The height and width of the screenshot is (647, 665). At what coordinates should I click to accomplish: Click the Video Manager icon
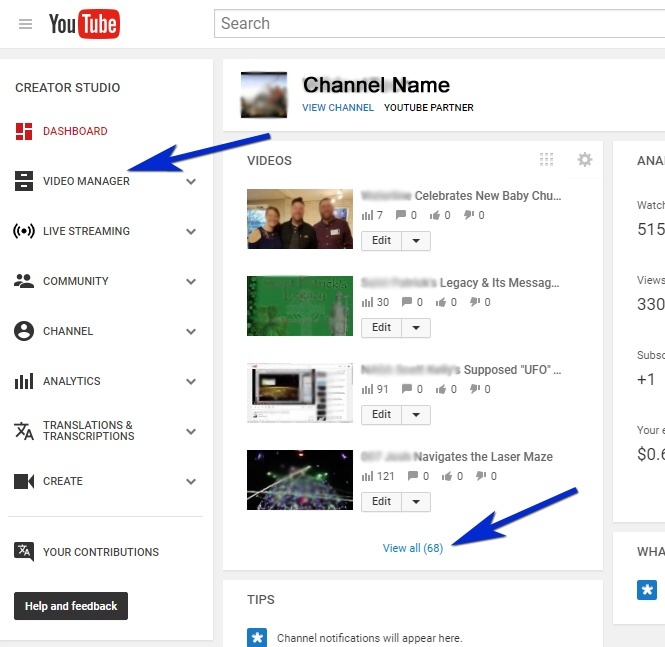point(24,181)
